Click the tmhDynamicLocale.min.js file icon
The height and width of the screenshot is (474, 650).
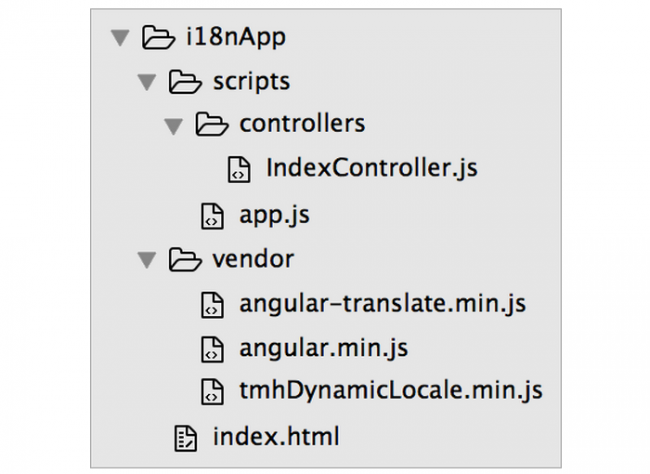tap(212, 391)
